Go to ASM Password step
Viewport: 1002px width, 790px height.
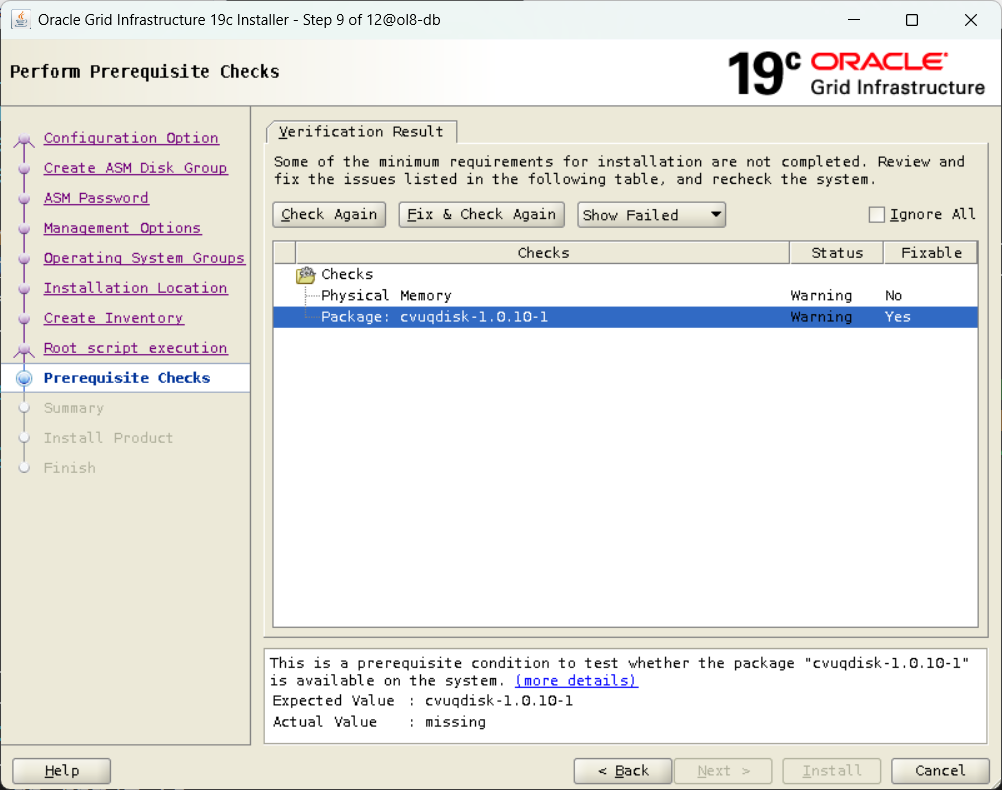coord(96,198)
